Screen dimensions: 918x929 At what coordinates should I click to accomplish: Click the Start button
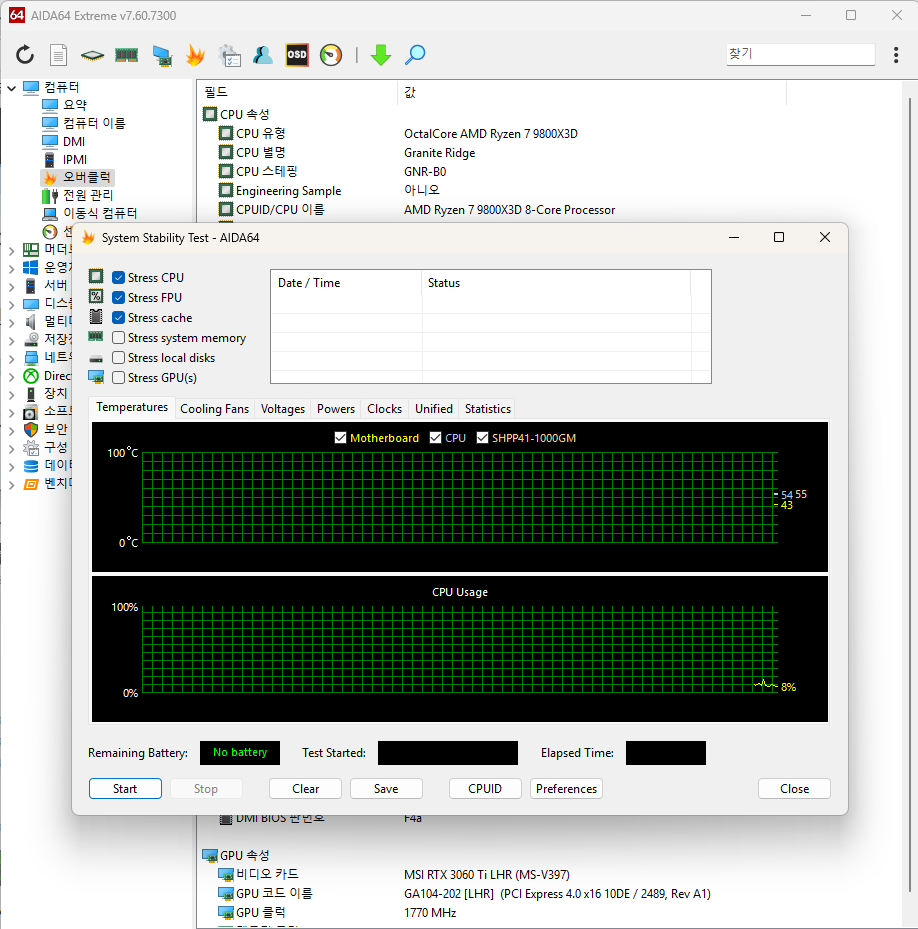[125, 789]
